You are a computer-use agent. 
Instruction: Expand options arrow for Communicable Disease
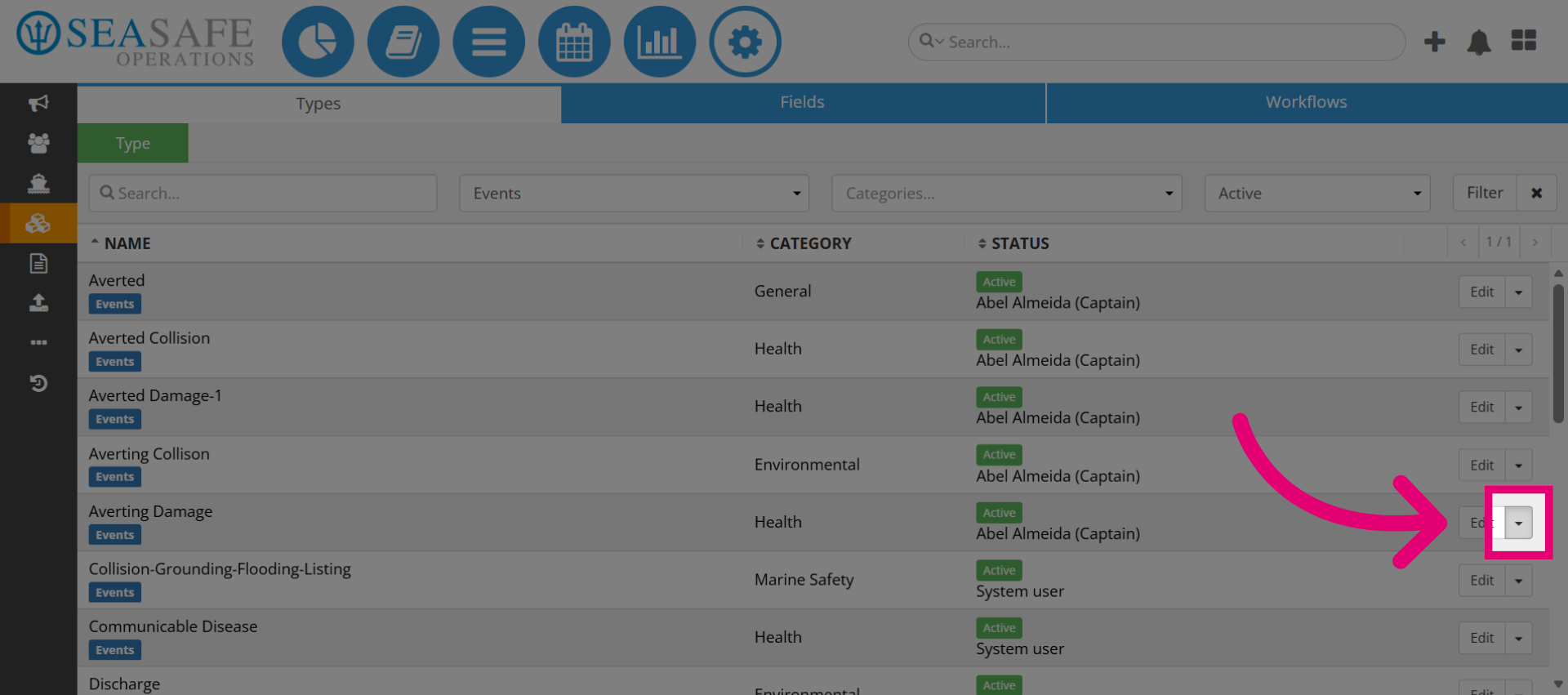coord(1518,638)
